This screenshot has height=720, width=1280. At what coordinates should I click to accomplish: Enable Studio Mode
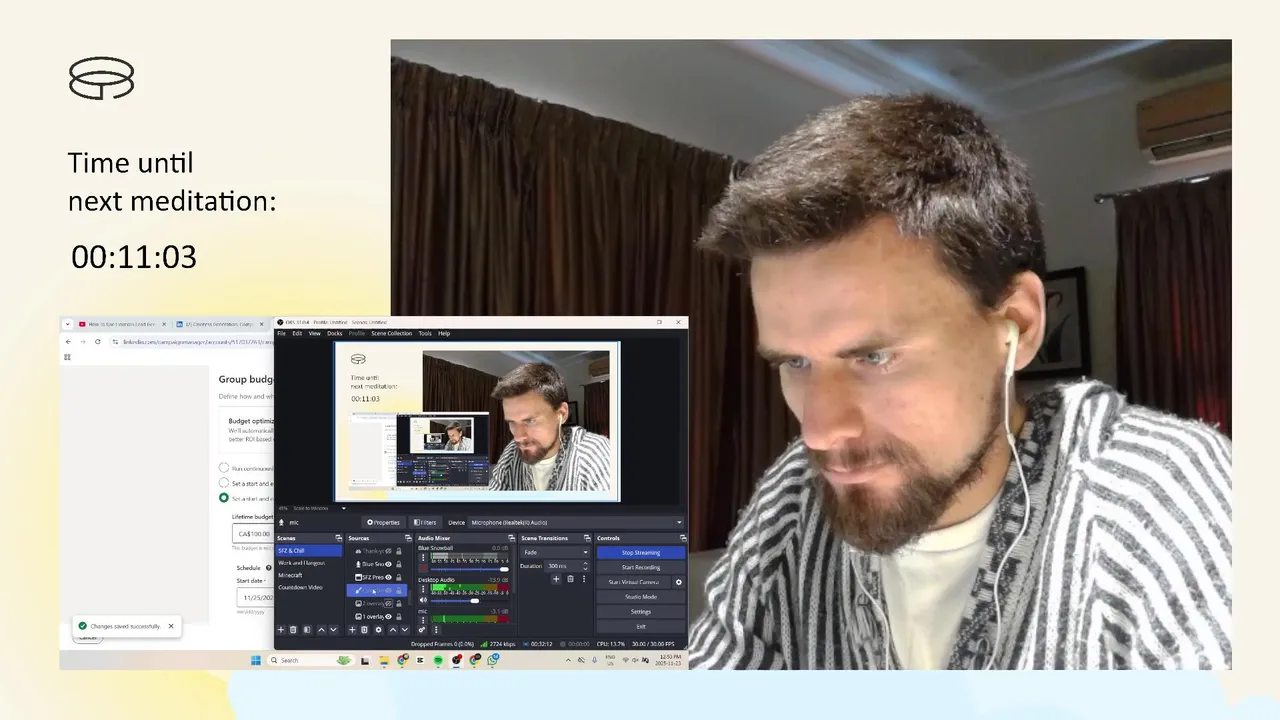(x=641, y=597)
